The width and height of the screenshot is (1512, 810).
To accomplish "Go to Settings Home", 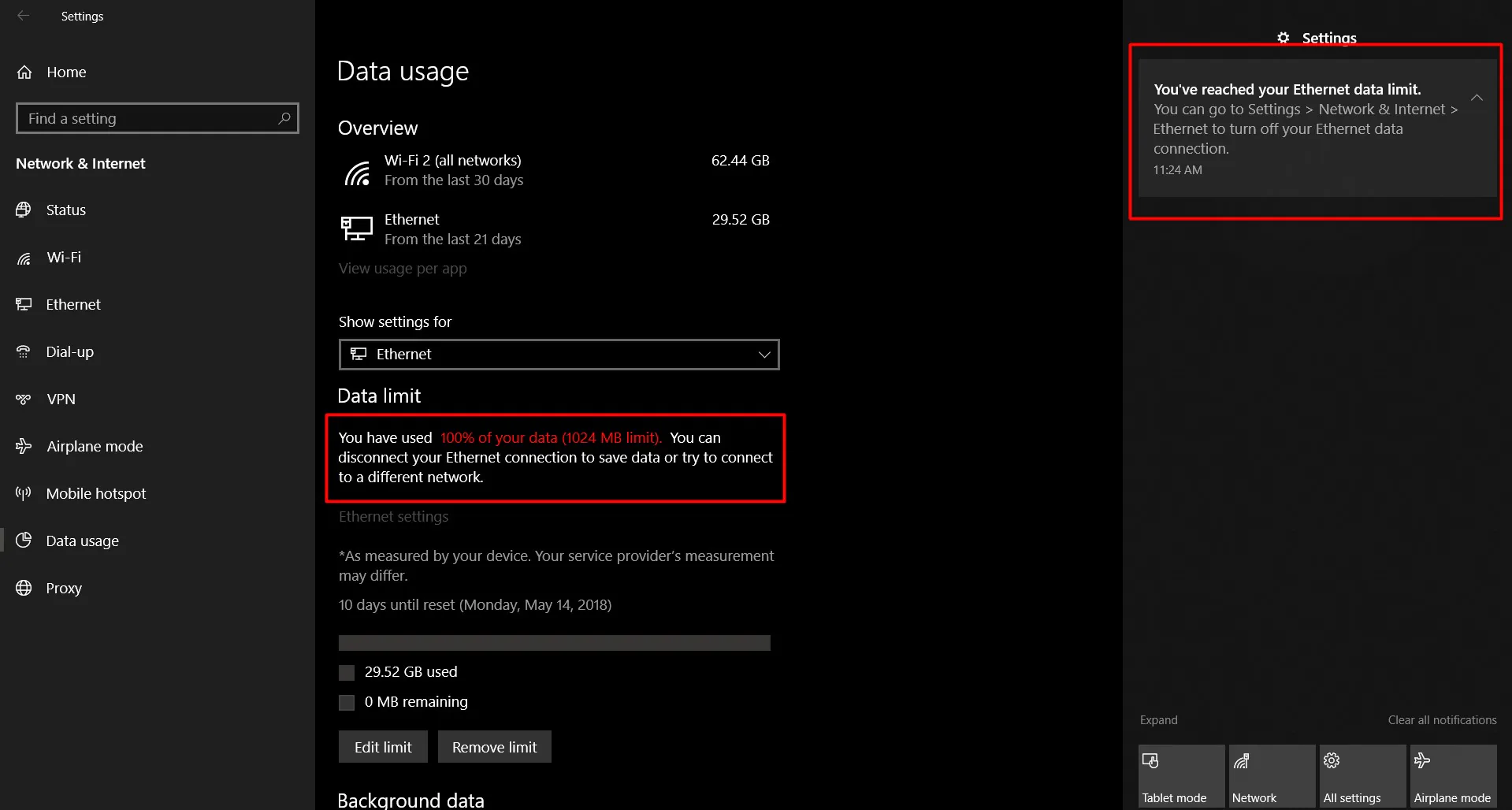I will (158, 72).
